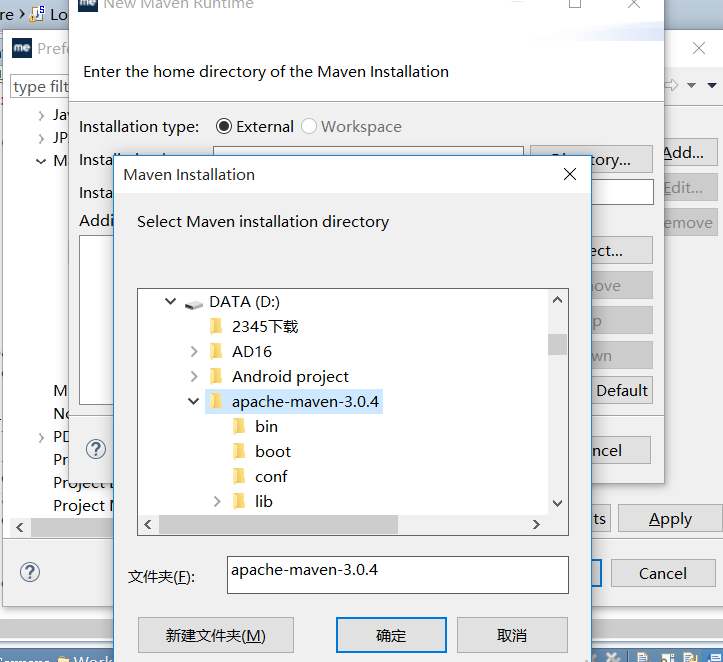Click the 确定 button to confirm
723x662 pixels.
(x=391, y=635)
